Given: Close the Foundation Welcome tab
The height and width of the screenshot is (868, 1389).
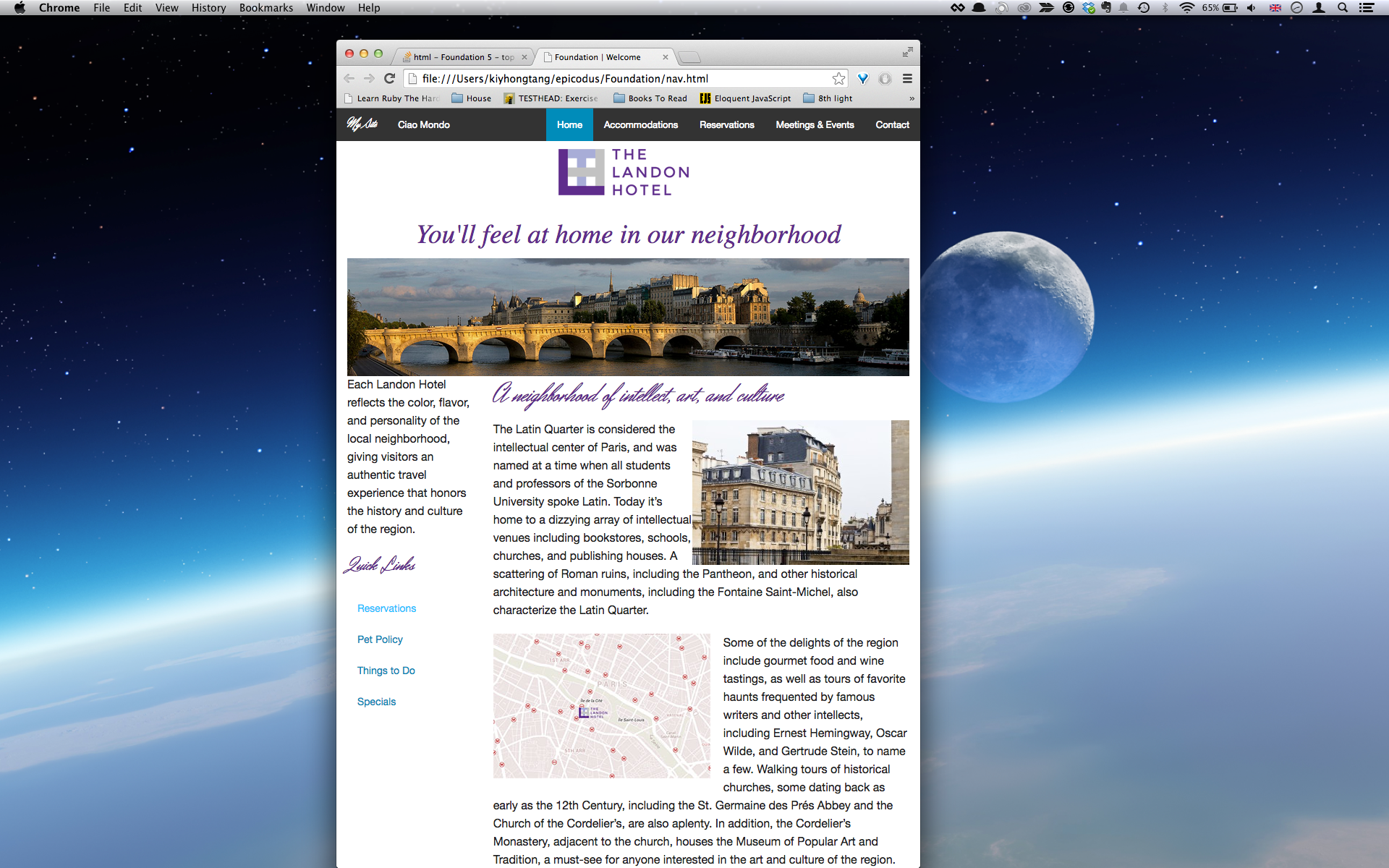Looking at the screenshot, I should point(665,57).
